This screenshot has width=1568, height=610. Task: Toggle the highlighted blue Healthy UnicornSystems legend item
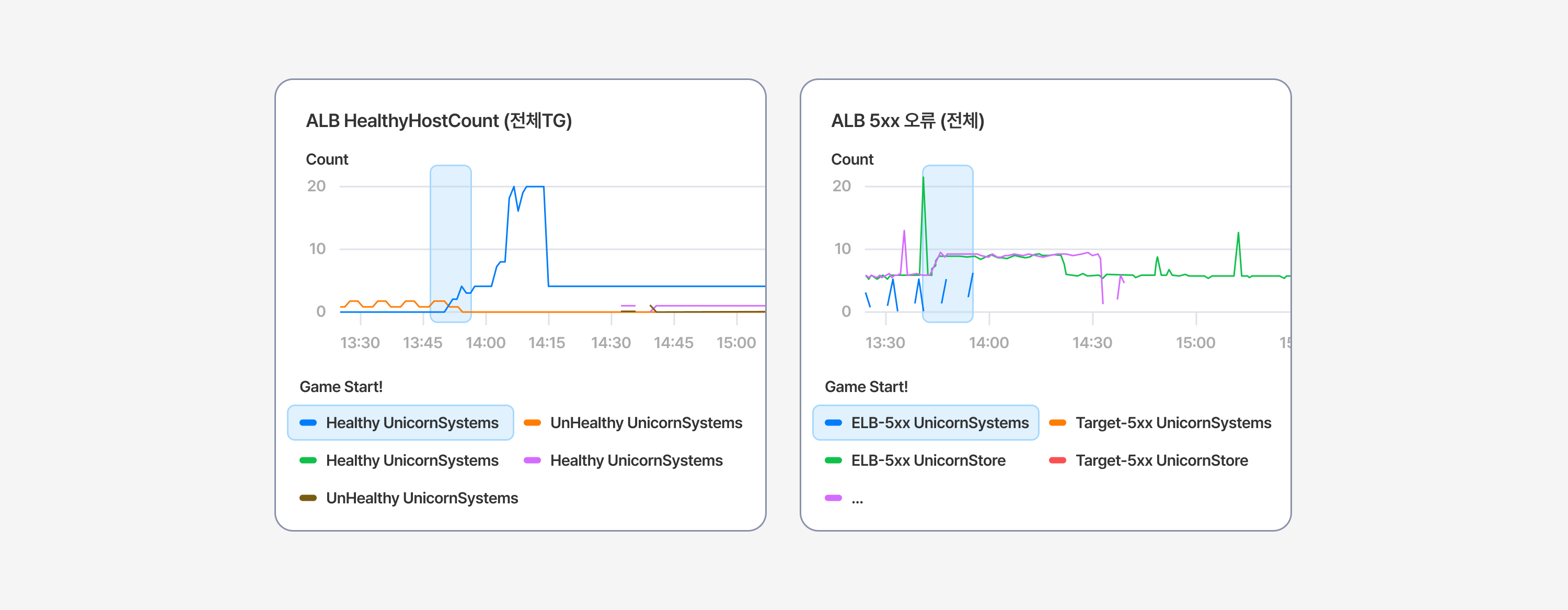click(x=400, y=422)
